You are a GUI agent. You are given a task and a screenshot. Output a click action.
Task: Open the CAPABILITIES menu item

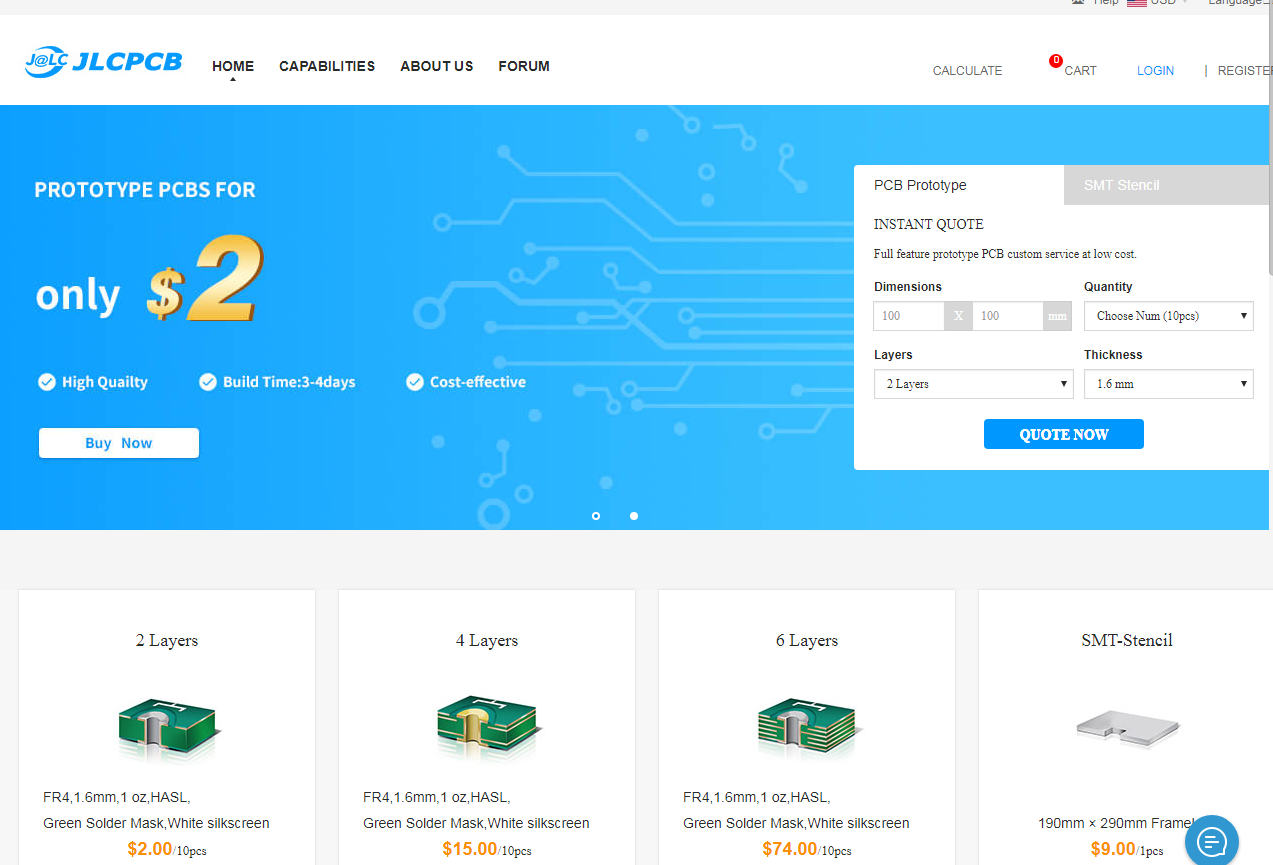(x=327, y=66)
